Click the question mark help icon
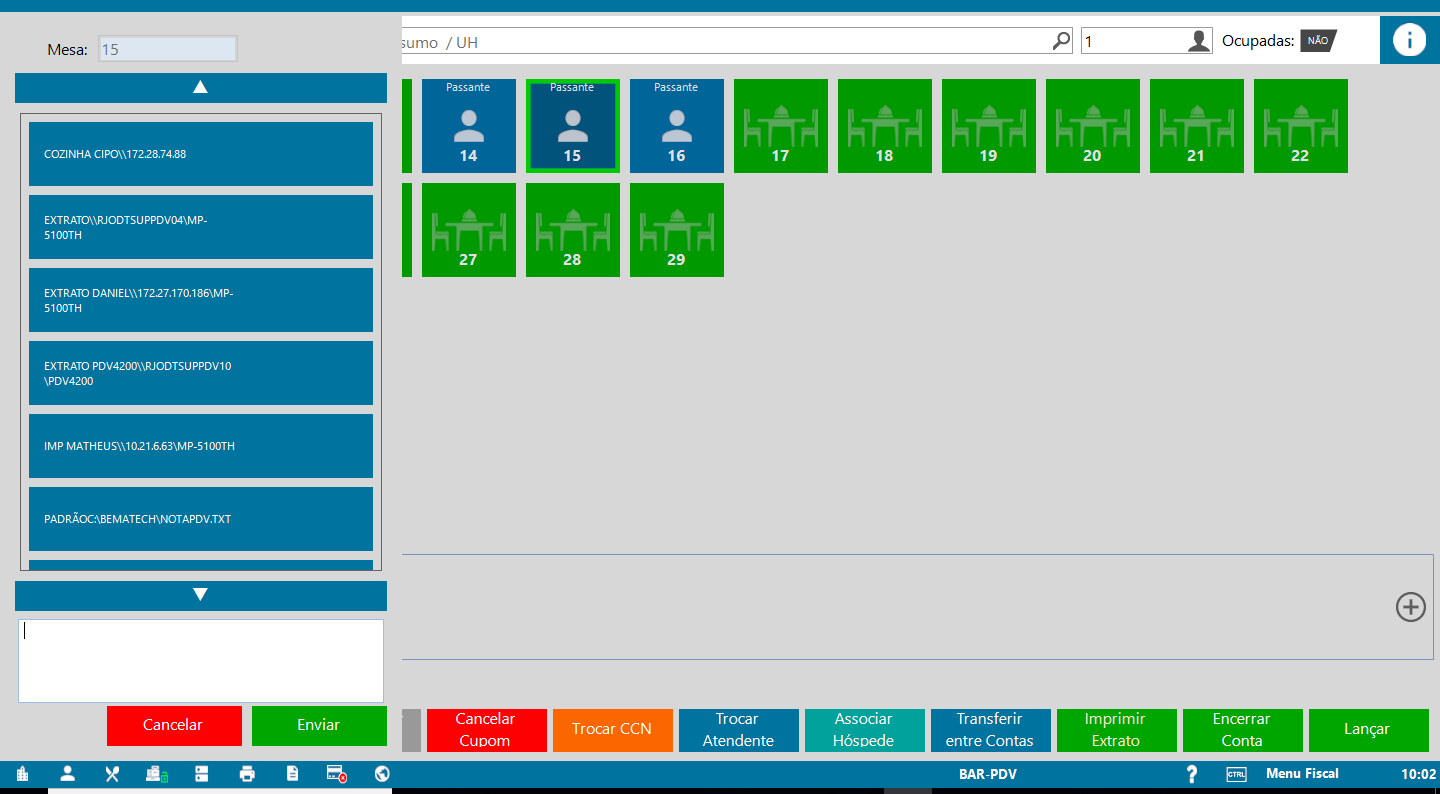The image size is (1440, 794). (x=1192, y=774)
